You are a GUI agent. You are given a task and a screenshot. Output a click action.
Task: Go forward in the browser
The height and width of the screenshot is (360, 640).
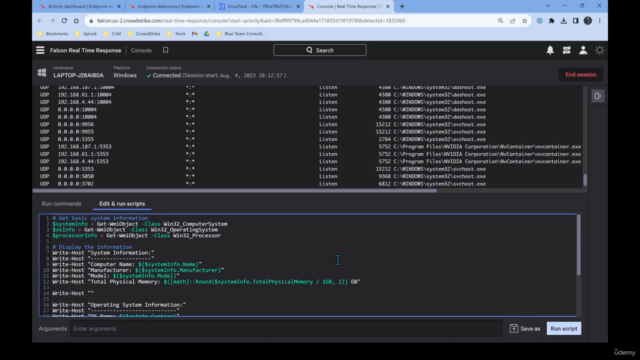[52, 20]
